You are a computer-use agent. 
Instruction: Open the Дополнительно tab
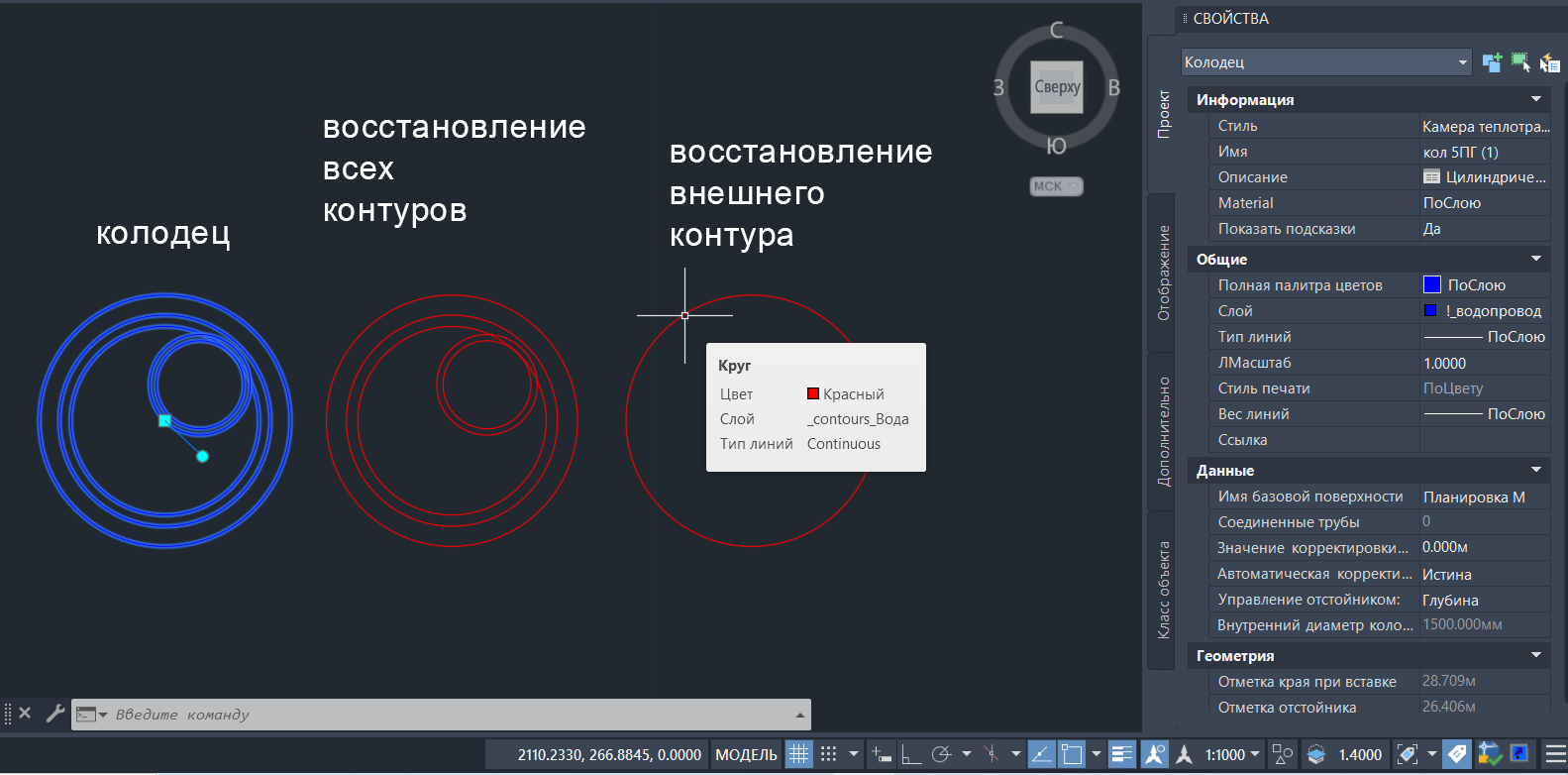pyautogui.click(x=1164, y=431)
